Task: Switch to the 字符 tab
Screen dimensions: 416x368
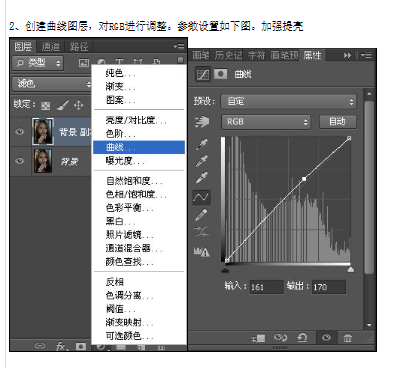Action: tap(256, 55)
